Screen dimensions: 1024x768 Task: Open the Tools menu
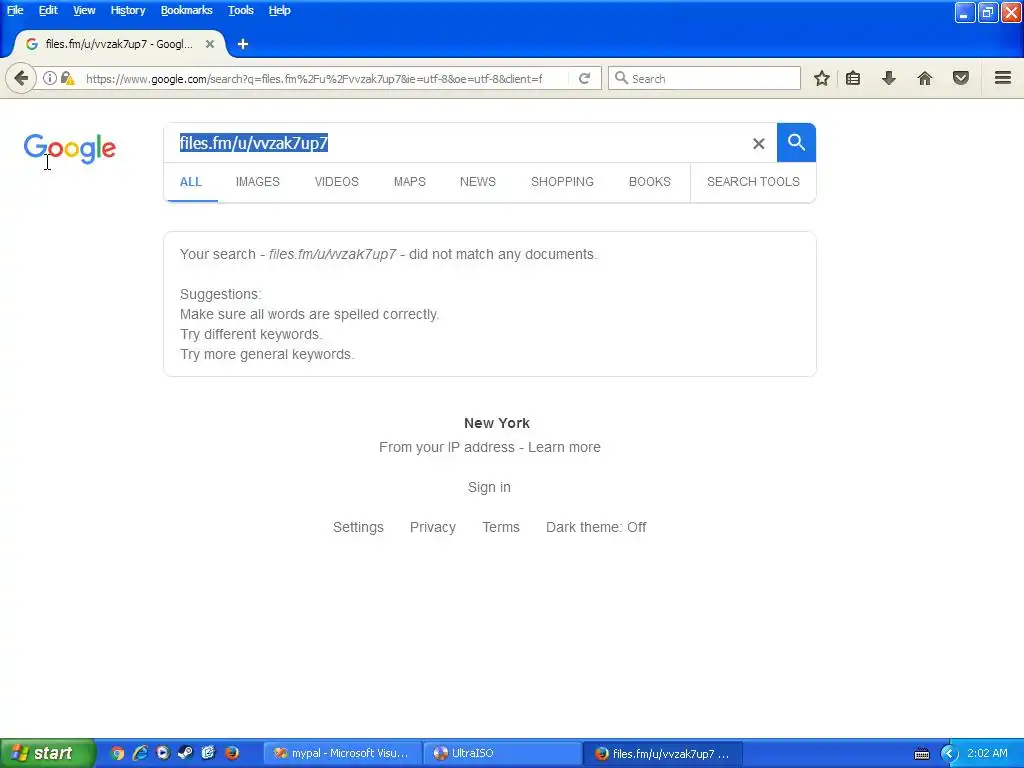click(240, 10)
